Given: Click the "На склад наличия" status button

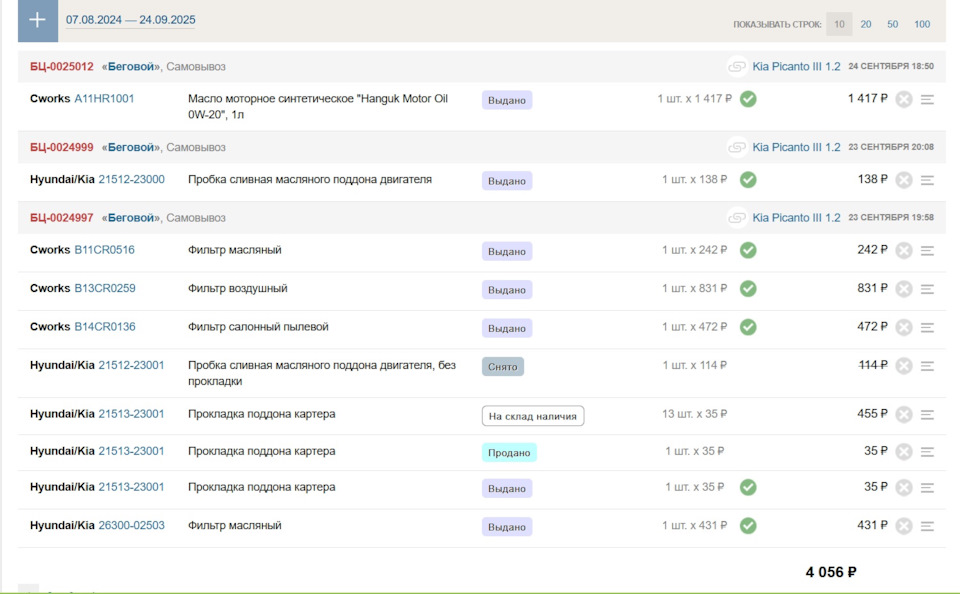Looking at the screenshot, I should pos(532,416).
